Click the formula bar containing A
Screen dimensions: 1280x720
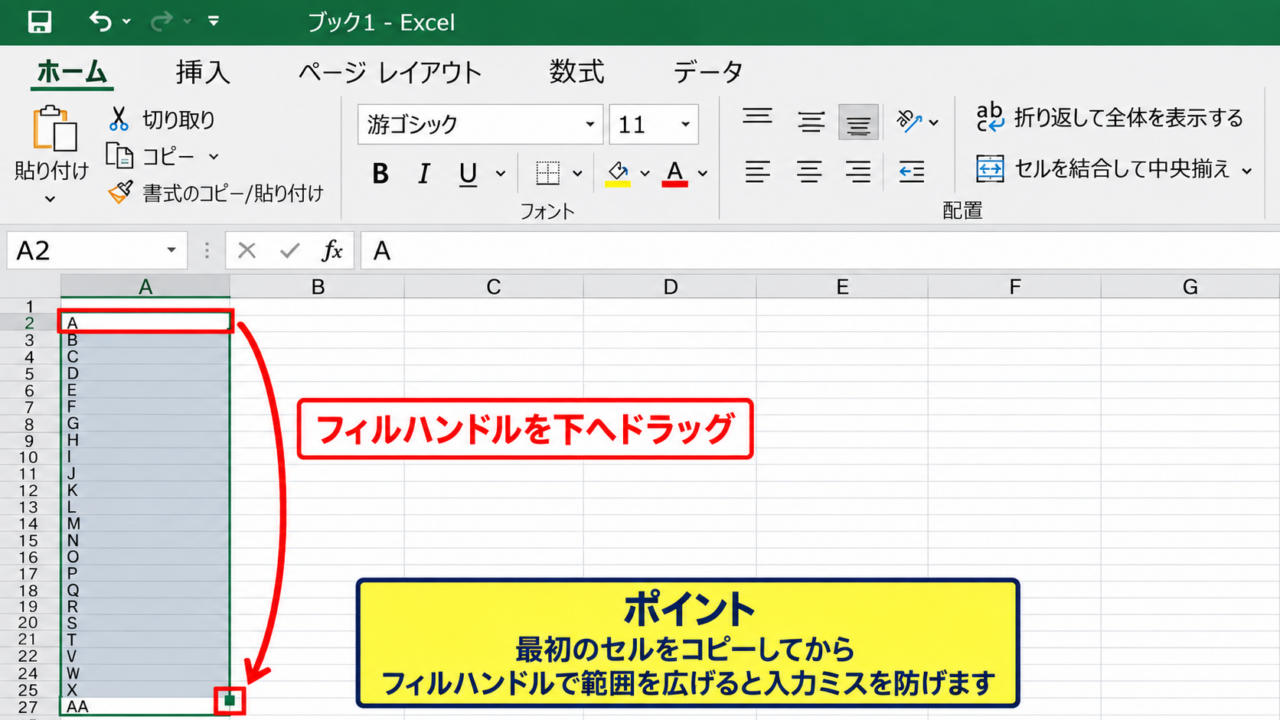(820, 250)
